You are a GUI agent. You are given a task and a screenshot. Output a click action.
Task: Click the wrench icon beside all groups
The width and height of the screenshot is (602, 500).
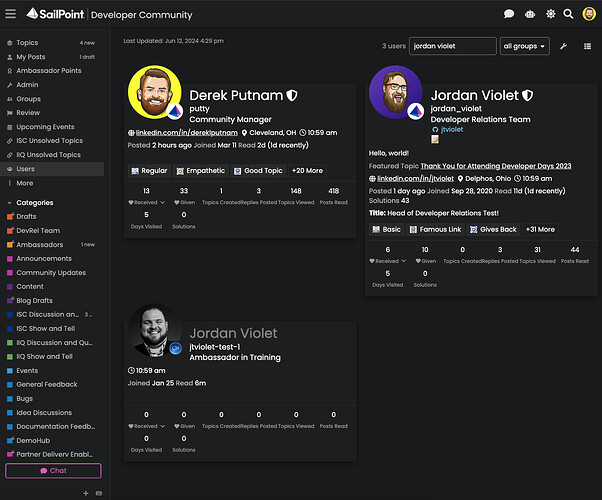[x=563, y=46]
